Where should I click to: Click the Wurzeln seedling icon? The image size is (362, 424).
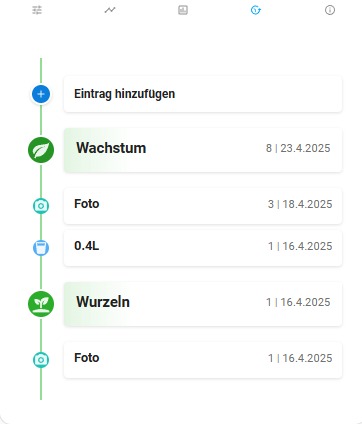tap(41, 304)
